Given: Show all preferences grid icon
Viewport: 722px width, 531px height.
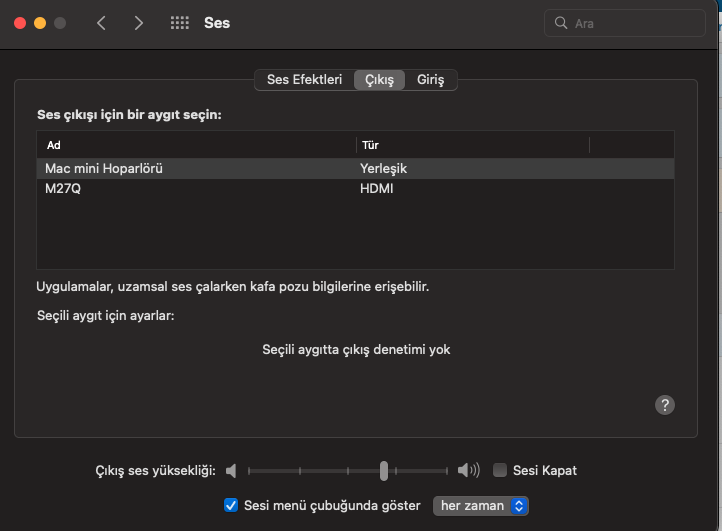Looking at the screenshot, I should pyautogui.click(x=180, y=23).
